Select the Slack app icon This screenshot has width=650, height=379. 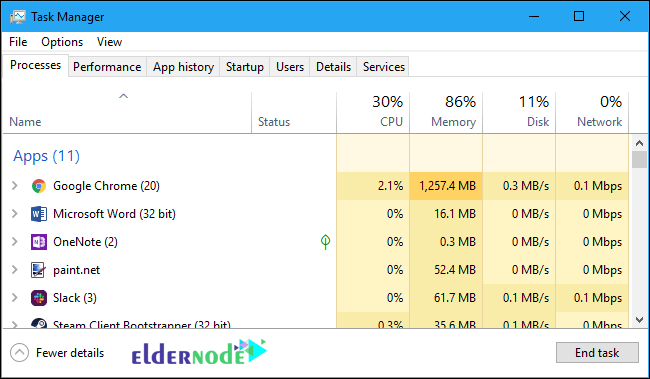pyautogui.click(x=39, y=298)
